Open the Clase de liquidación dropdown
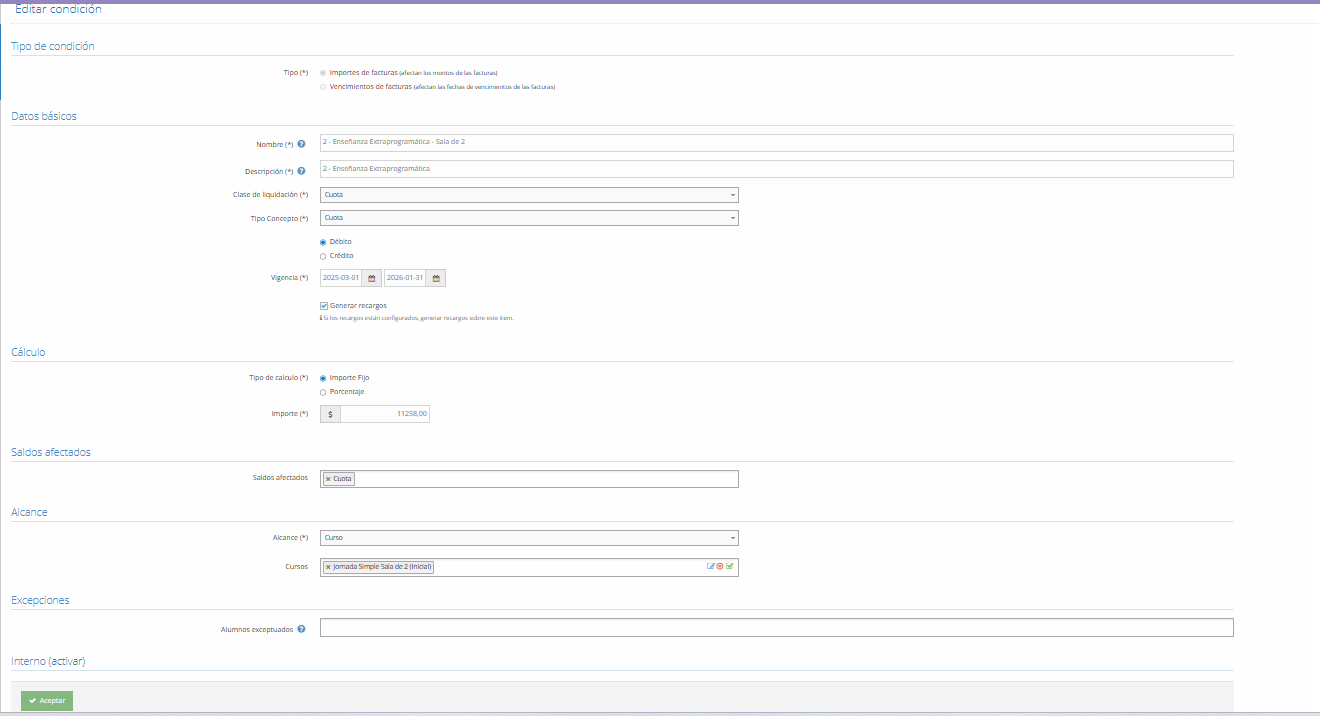 [x=529, y=195]
